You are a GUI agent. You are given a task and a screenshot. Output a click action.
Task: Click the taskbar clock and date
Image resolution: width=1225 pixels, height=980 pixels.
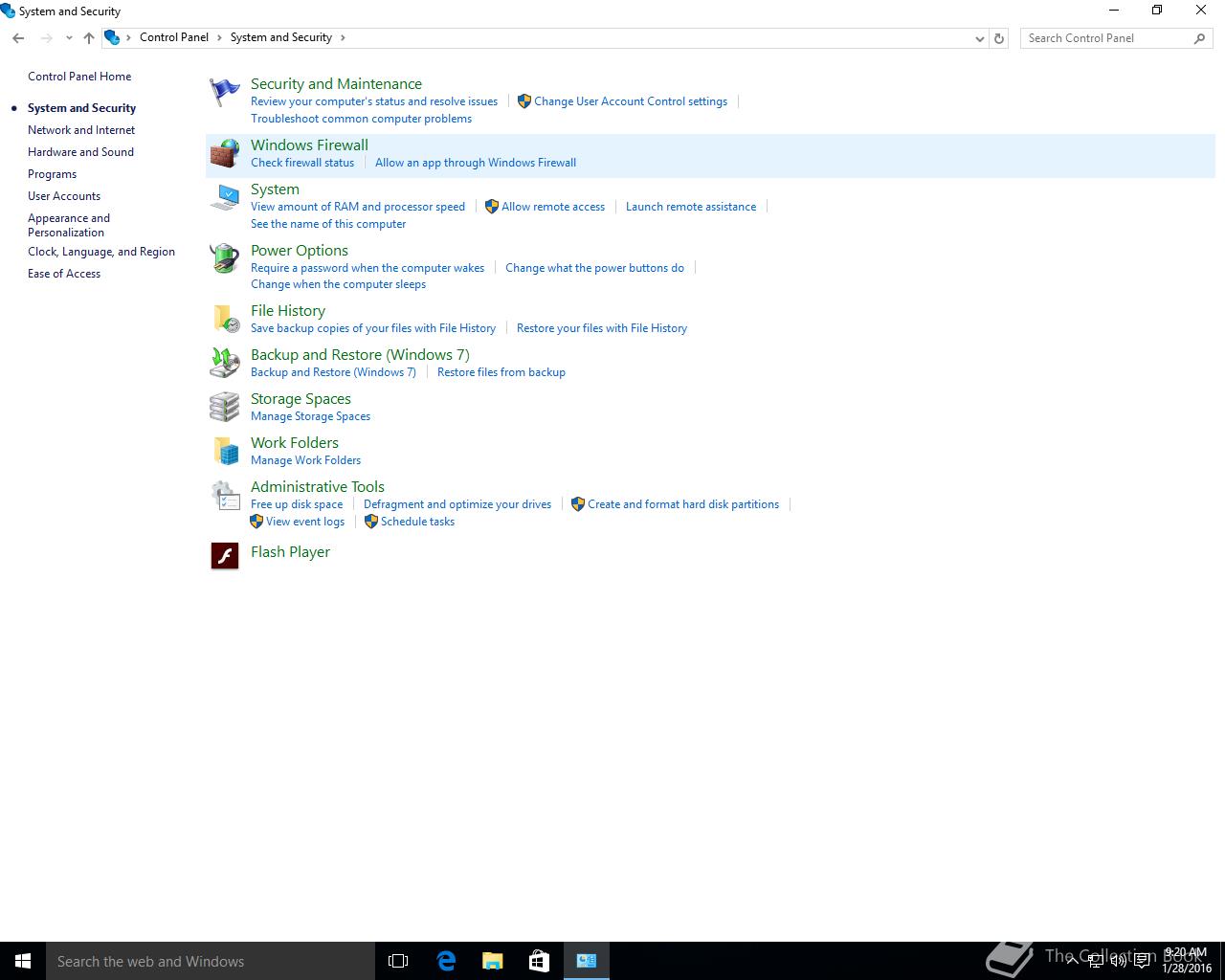click(x=1187, y=961)
